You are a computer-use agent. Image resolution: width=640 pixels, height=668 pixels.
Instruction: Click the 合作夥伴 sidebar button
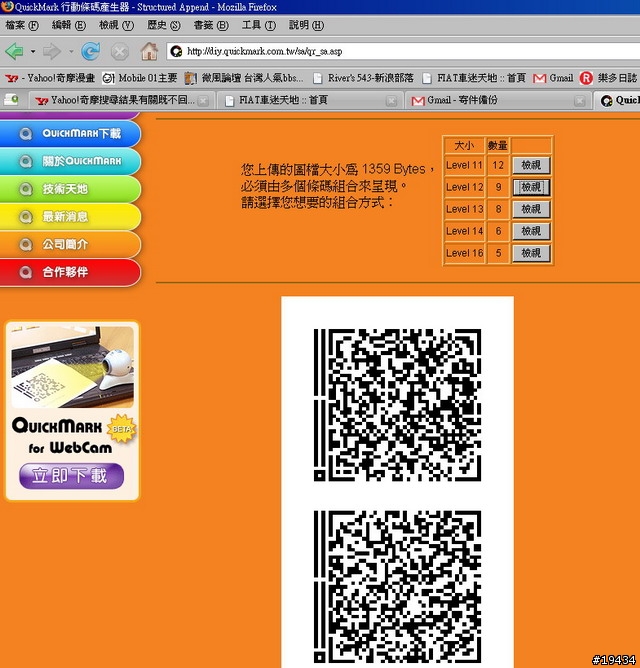point(70,272)
